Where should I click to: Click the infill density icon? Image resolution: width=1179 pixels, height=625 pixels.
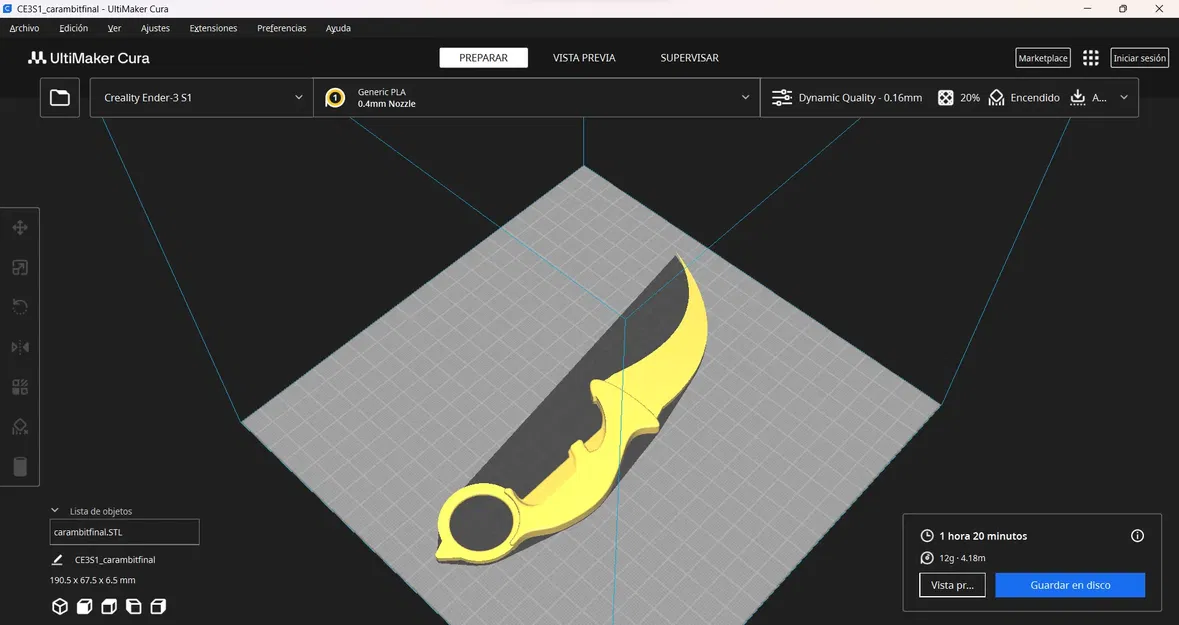945,97
